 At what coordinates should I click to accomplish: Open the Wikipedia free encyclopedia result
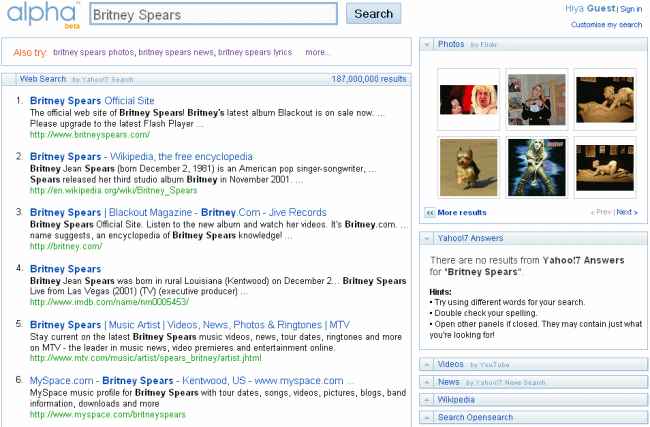141,157
